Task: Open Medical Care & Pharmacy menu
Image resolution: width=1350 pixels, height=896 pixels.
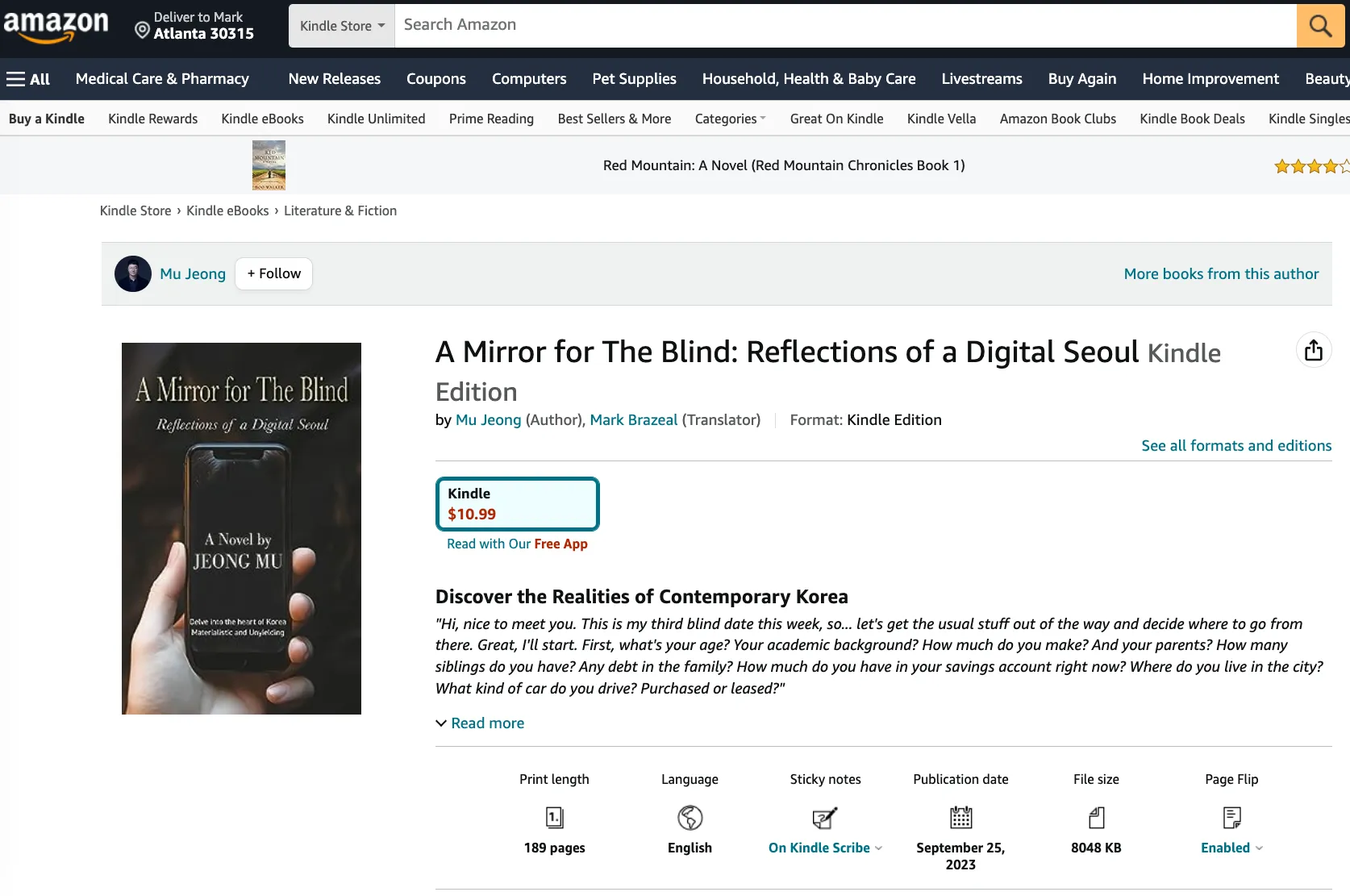Action: (162, 79)
